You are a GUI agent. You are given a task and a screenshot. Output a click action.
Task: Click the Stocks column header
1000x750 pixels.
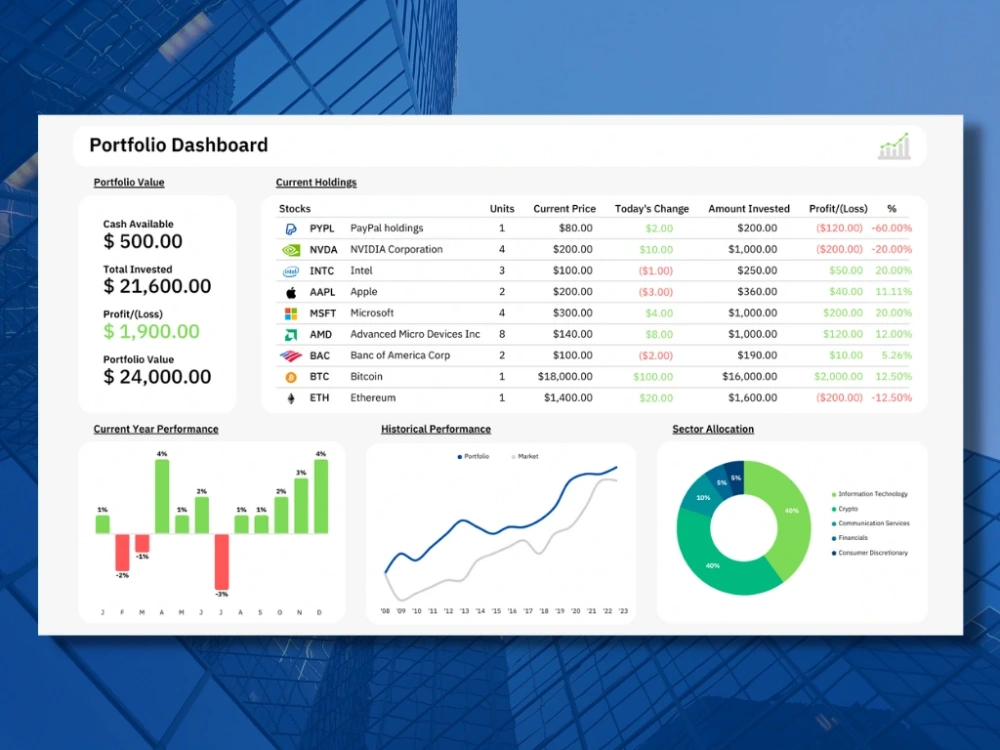pos(294,208)
